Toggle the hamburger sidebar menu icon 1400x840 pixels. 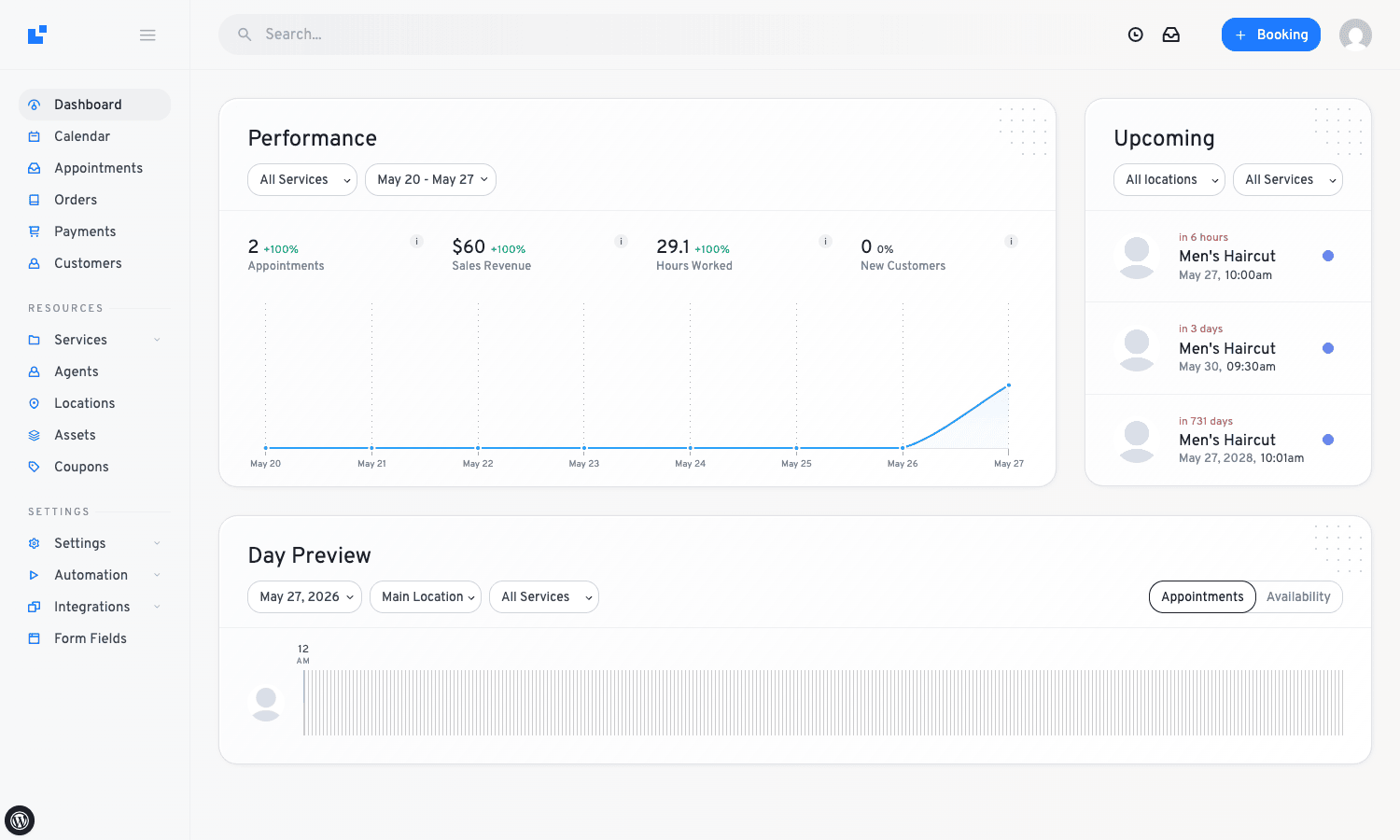coord(147,35)
